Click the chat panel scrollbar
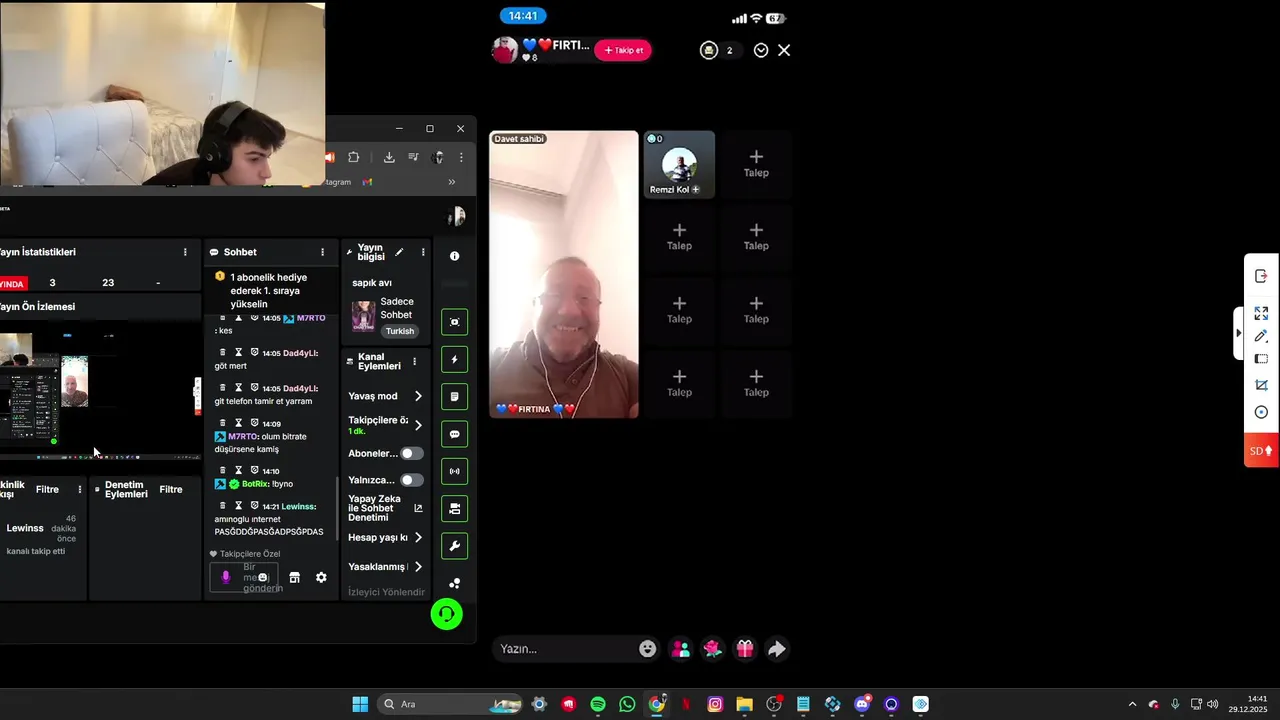 (x=336, y=510)
